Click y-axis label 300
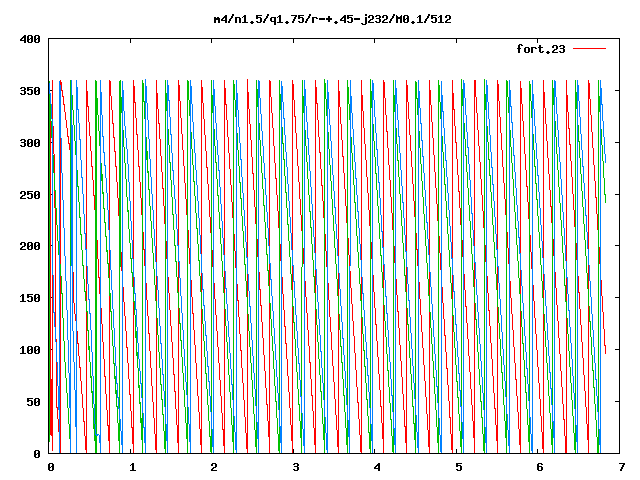 30,143
